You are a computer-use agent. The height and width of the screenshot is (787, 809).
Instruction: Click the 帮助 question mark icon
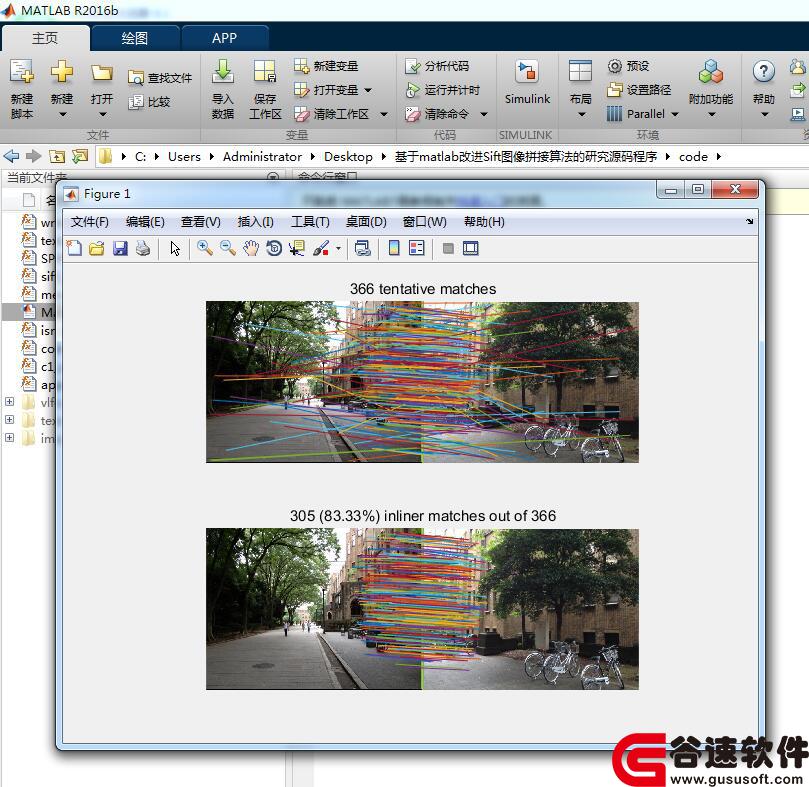(x=764, y=71)
